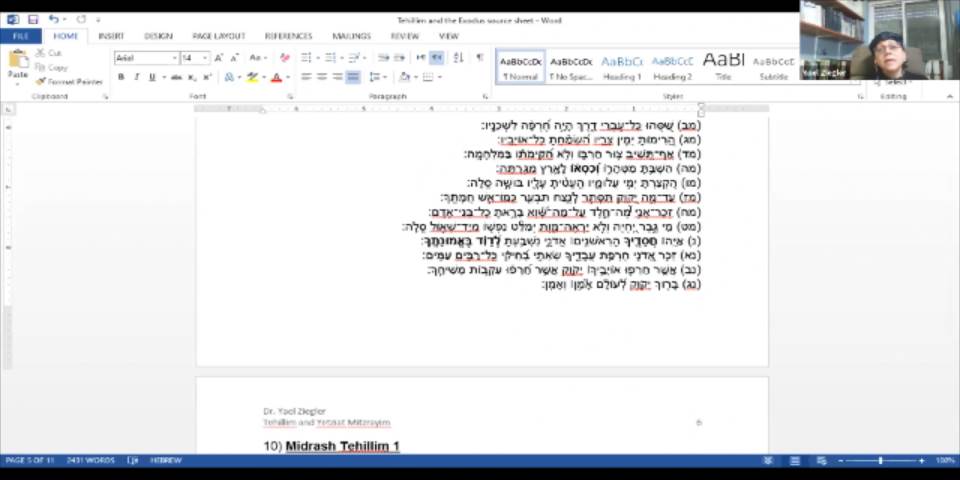Click the Sort paragraph icon
Viewport: 960px width, 480px height.
point(458,58)
